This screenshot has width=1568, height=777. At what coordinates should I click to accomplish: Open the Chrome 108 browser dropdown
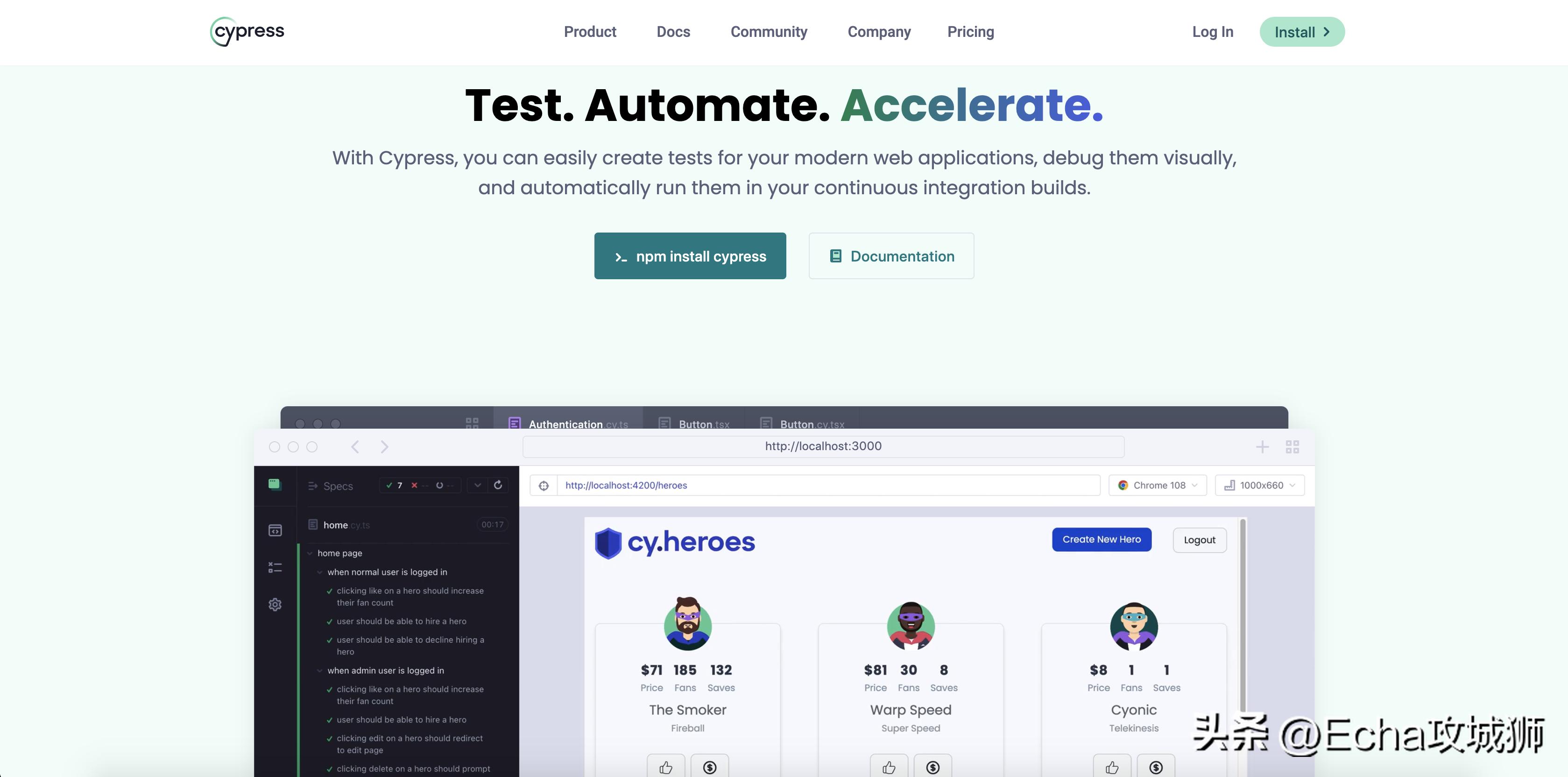pyautogui.click(x=1158, y=485)
